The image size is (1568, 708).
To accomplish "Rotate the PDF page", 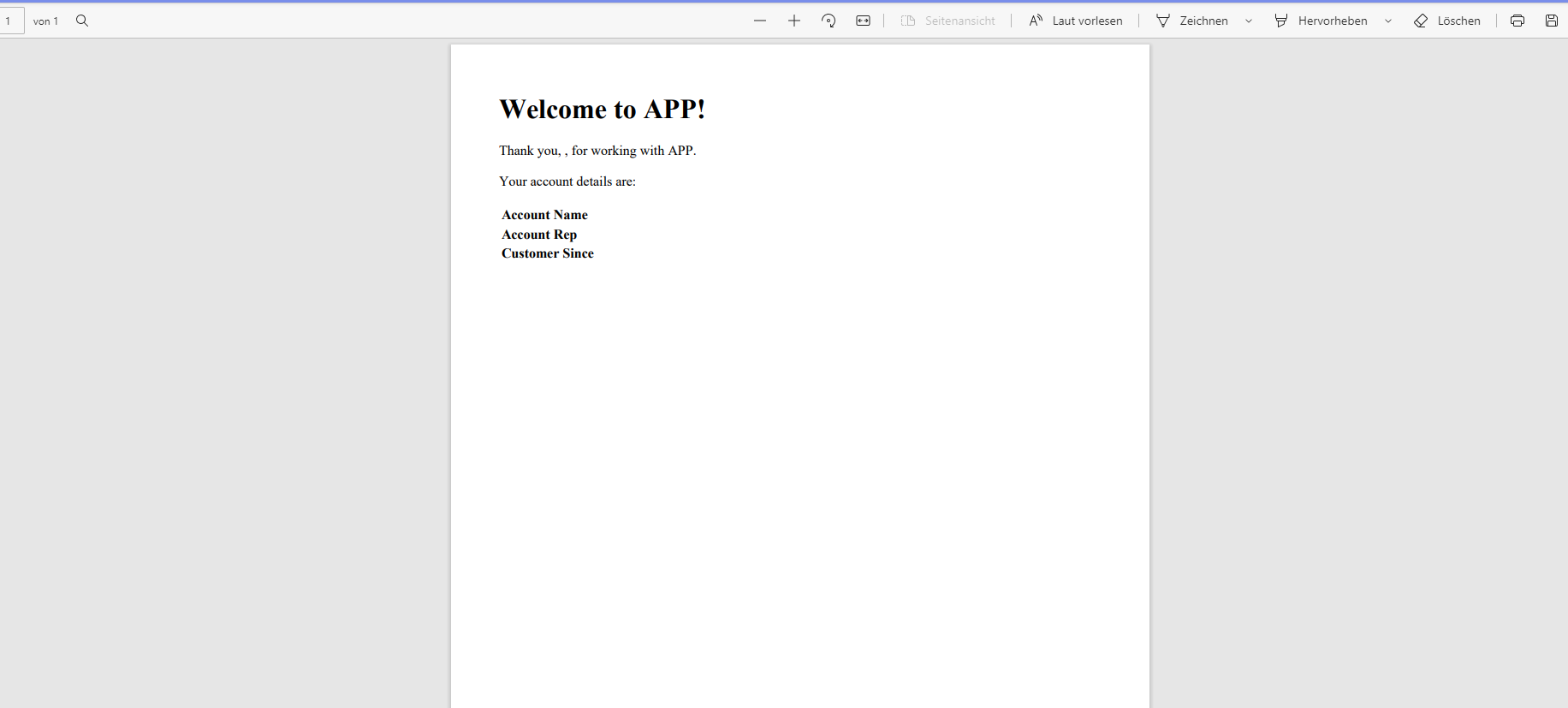I will [x=829, y=21].
